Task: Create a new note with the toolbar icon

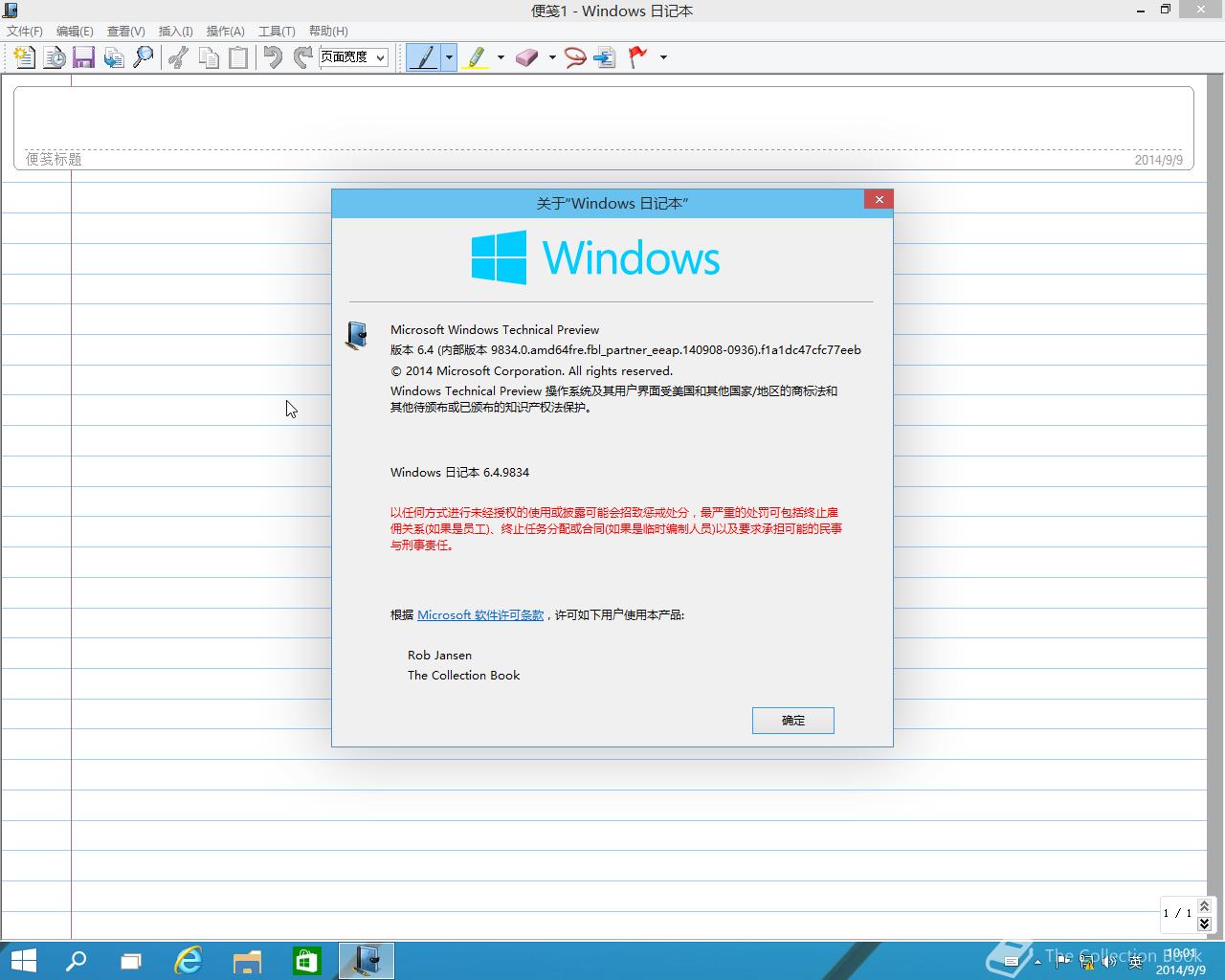Action: (x=24, y=57)
